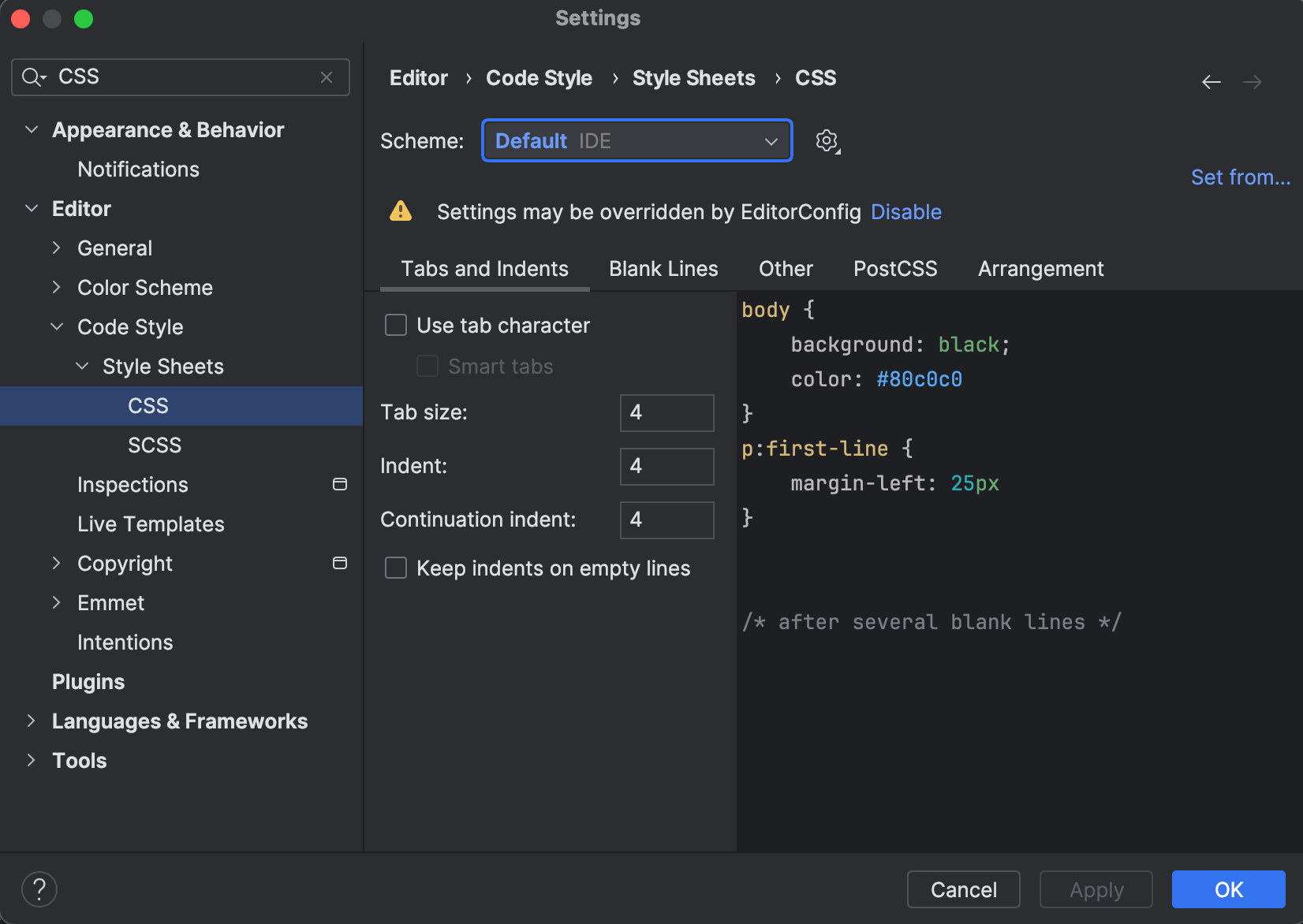Open the PostCSS tab
This screenshot has width=1303, height=924.
(895, 269)
